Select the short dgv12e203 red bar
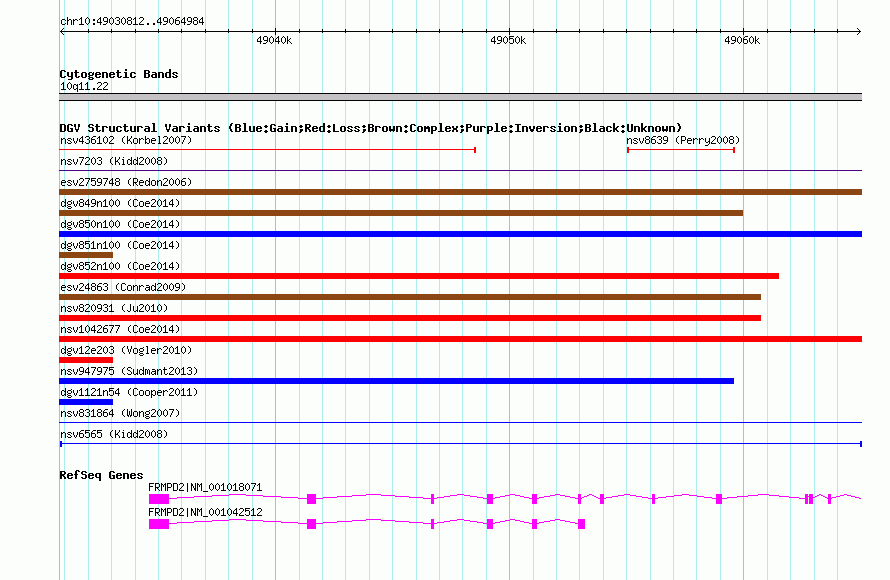This screenshot has height=580, width=890. tap(86, 360)
